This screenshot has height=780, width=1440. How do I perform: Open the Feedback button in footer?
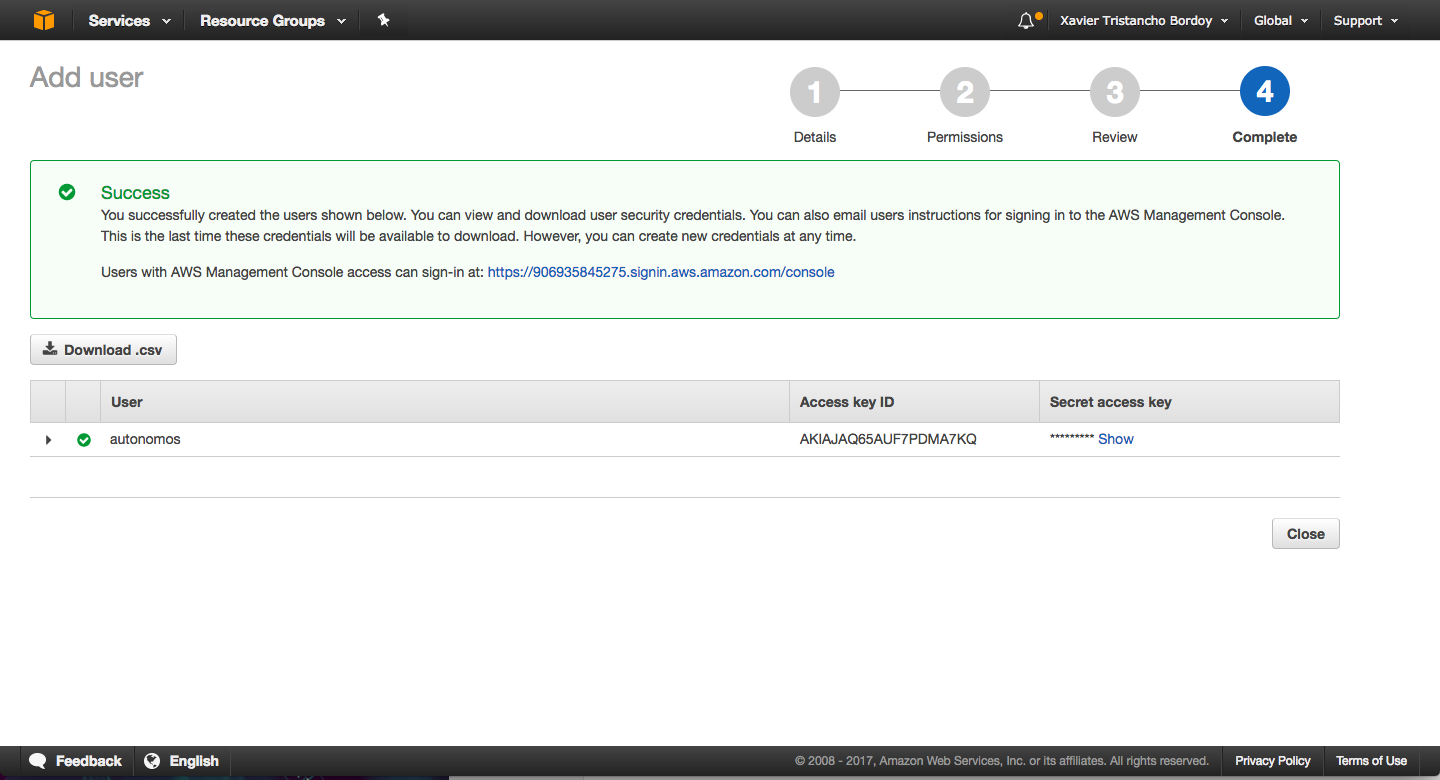[76, 761]
